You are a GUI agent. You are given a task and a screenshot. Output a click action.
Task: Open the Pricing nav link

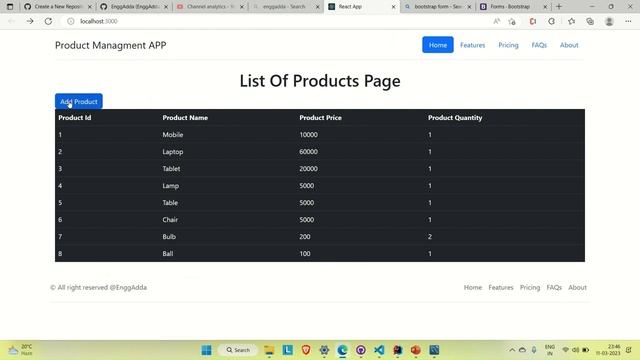point(508,45)
